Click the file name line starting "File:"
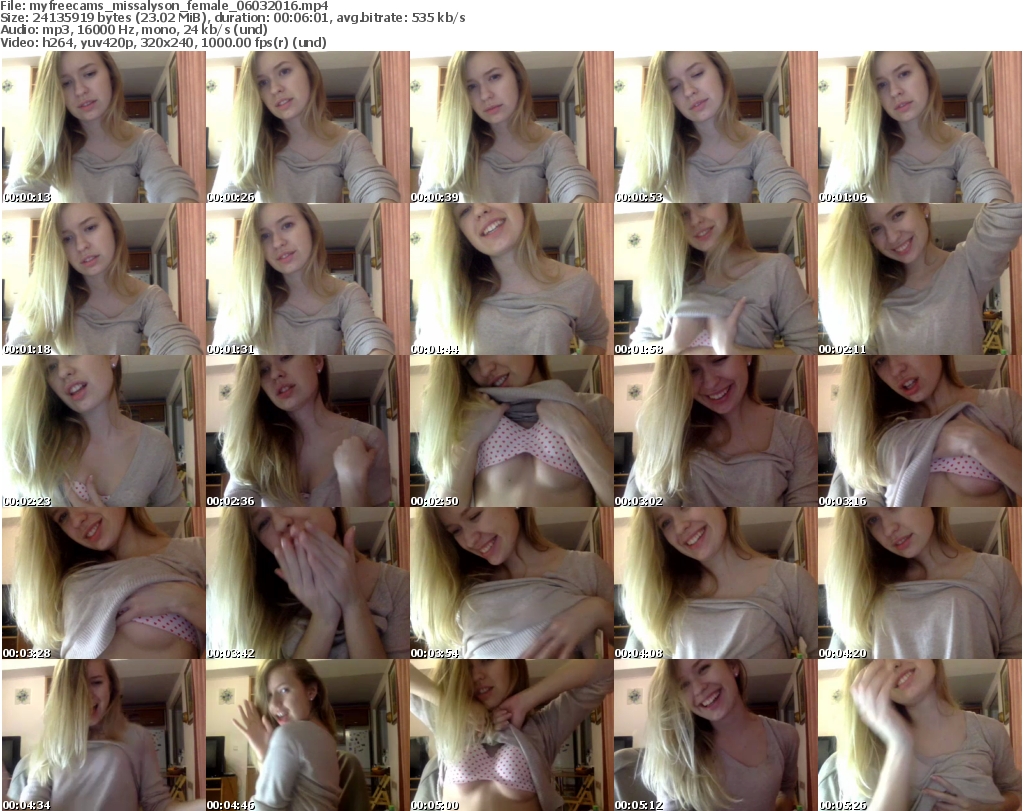This screenshot has width=1024, height=811. (x=164, y=6)
